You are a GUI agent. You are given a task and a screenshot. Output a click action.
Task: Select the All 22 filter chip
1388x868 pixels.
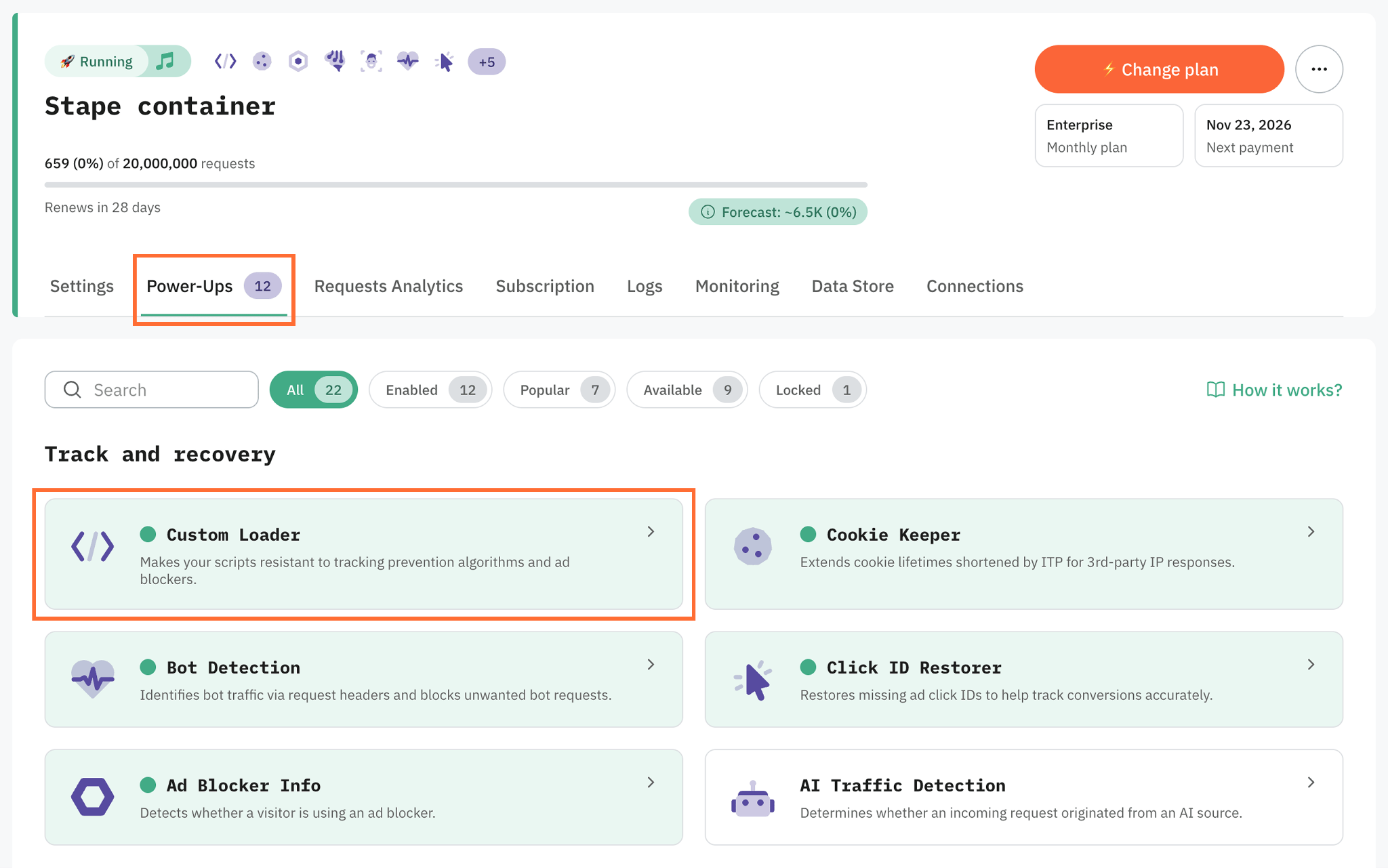pos(314,390)
